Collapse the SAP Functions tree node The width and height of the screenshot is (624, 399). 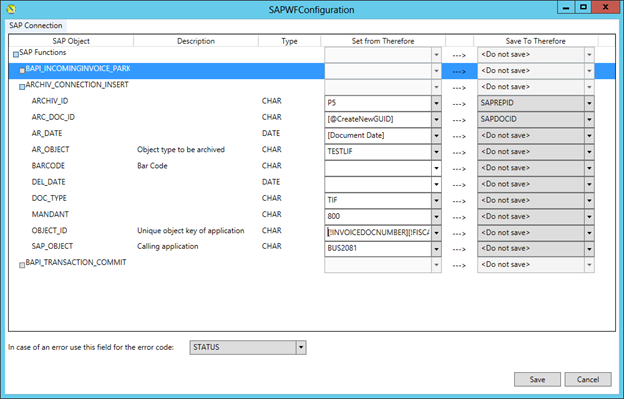coord(16,54)
